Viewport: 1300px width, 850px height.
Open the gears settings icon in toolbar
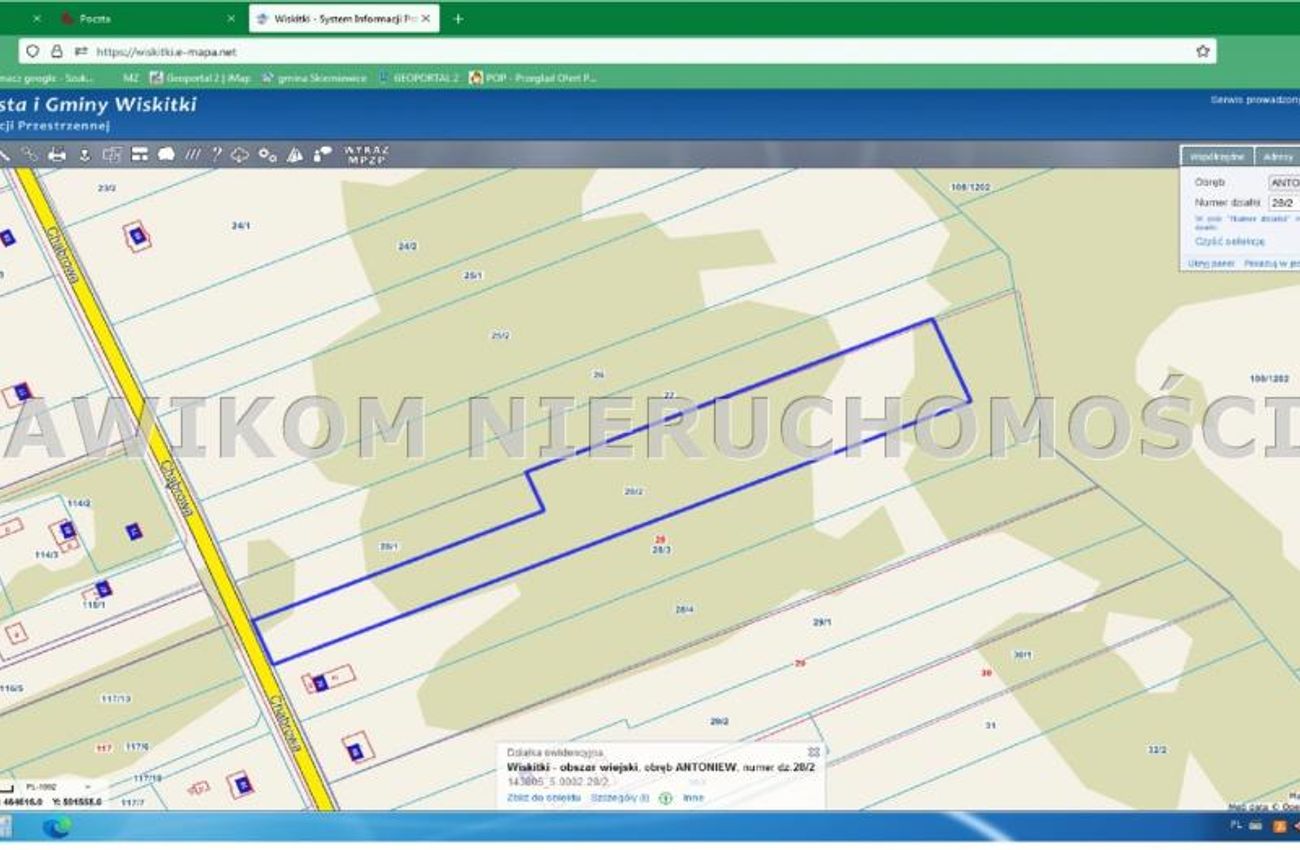pyautogui.click(x=267, y=154)
